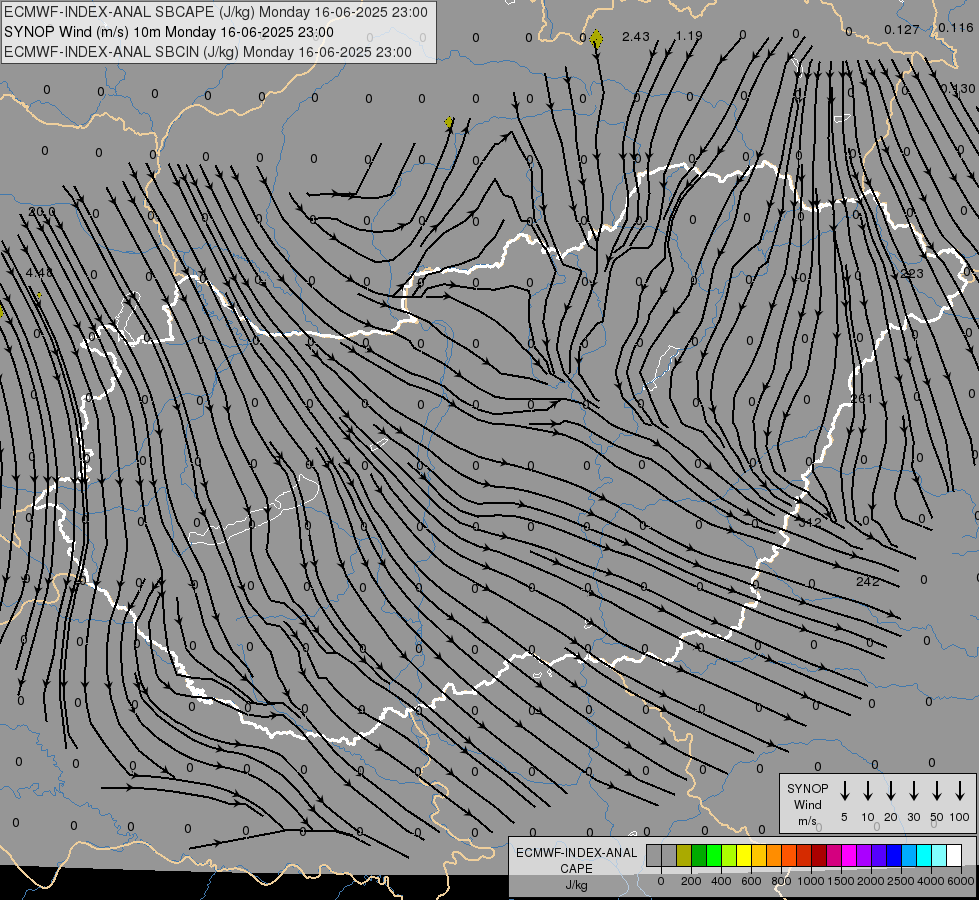Image resolution: width=979 pixels, height=900 pixels.
Task: Click the map value 0.127
Action: tap(902, 29)
